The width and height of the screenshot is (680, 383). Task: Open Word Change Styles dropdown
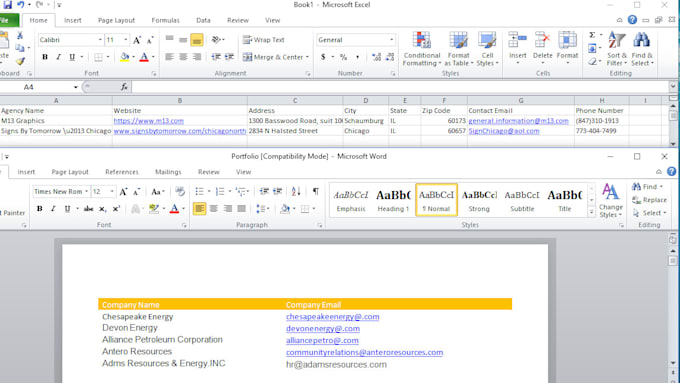[611, 200]
